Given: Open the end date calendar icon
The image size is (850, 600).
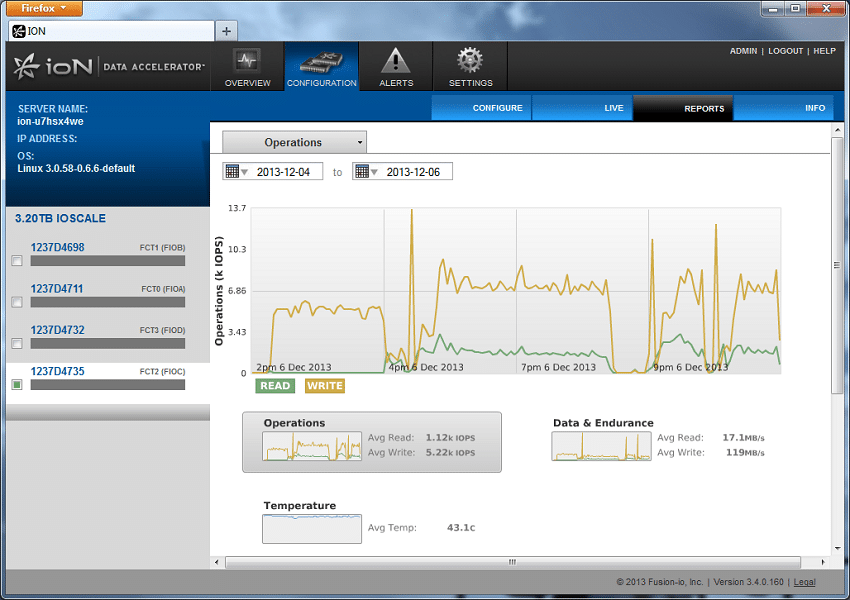Looking at the screenshot, I should (362, 172).
